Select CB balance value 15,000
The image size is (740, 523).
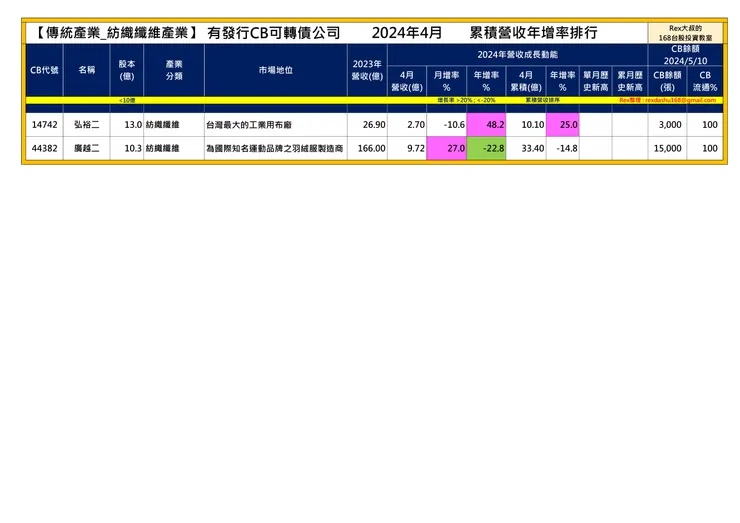coord(667,148)
